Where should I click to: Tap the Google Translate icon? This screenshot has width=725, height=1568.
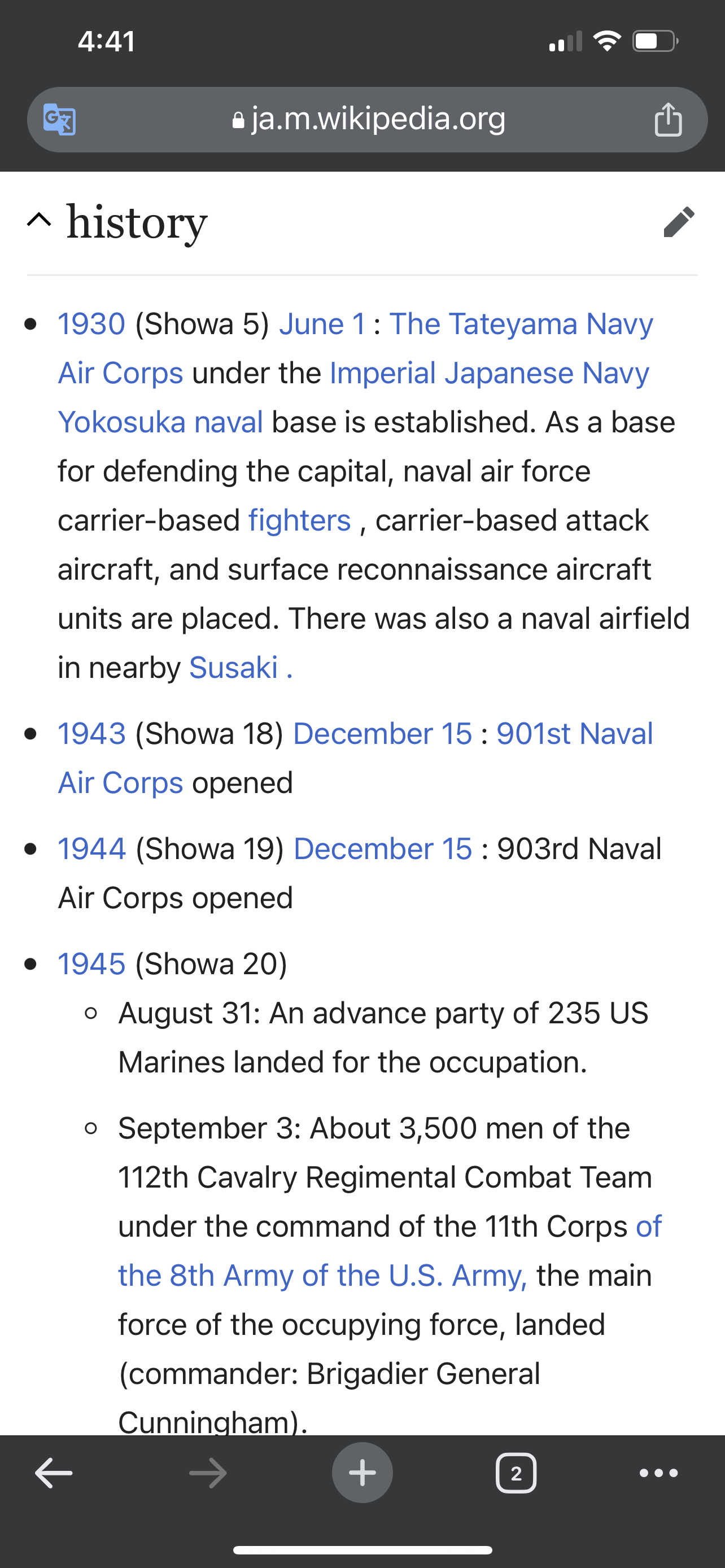point(60,119)
